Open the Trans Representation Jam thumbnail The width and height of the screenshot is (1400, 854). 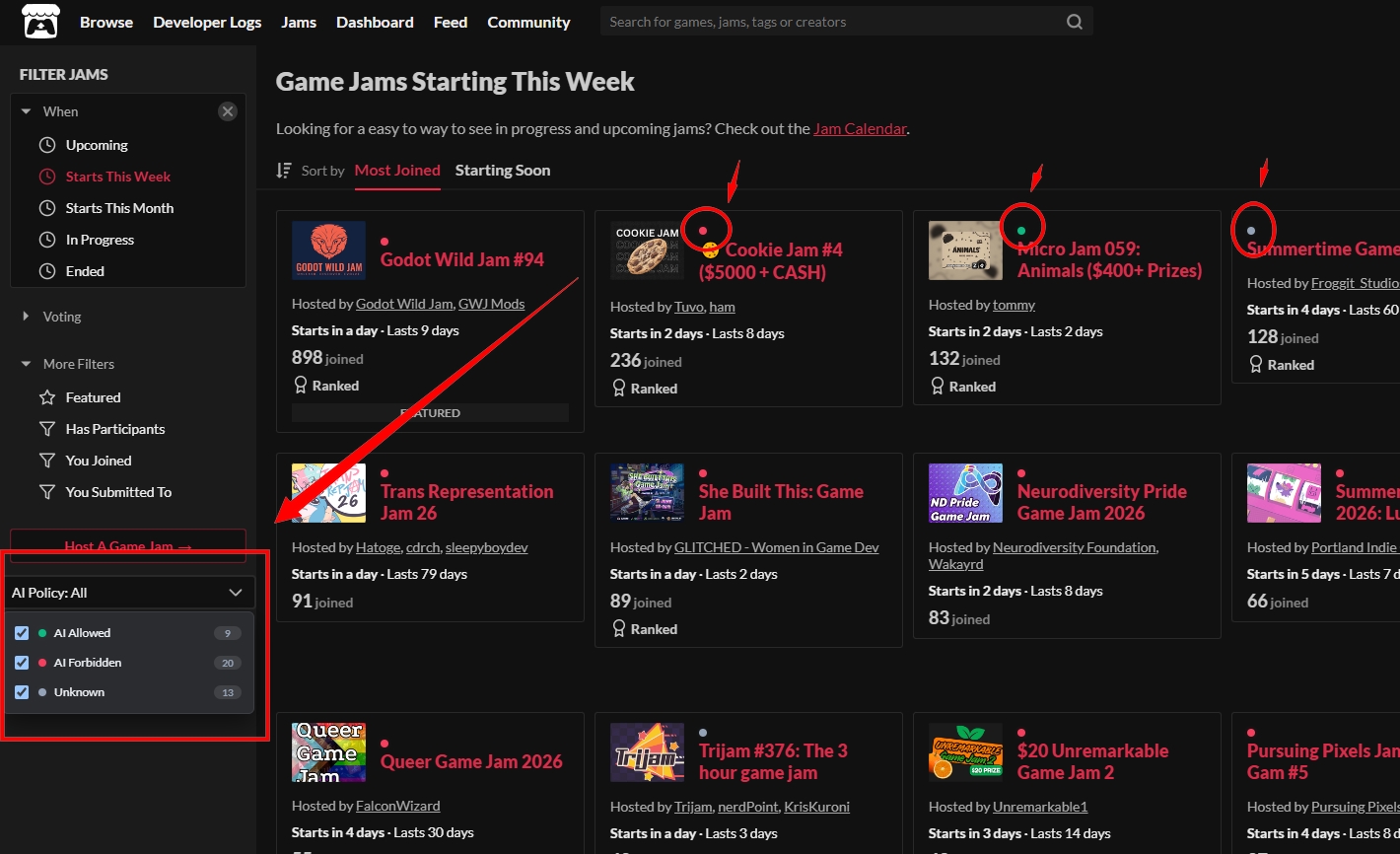[x=328, y=493]
